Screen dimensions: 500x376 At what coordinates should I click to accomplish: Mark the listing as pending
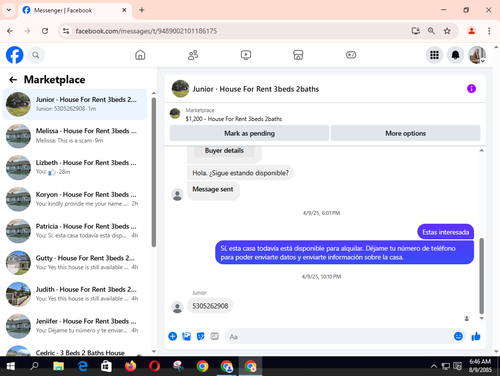pyautogui.click(x=249, y=133)
